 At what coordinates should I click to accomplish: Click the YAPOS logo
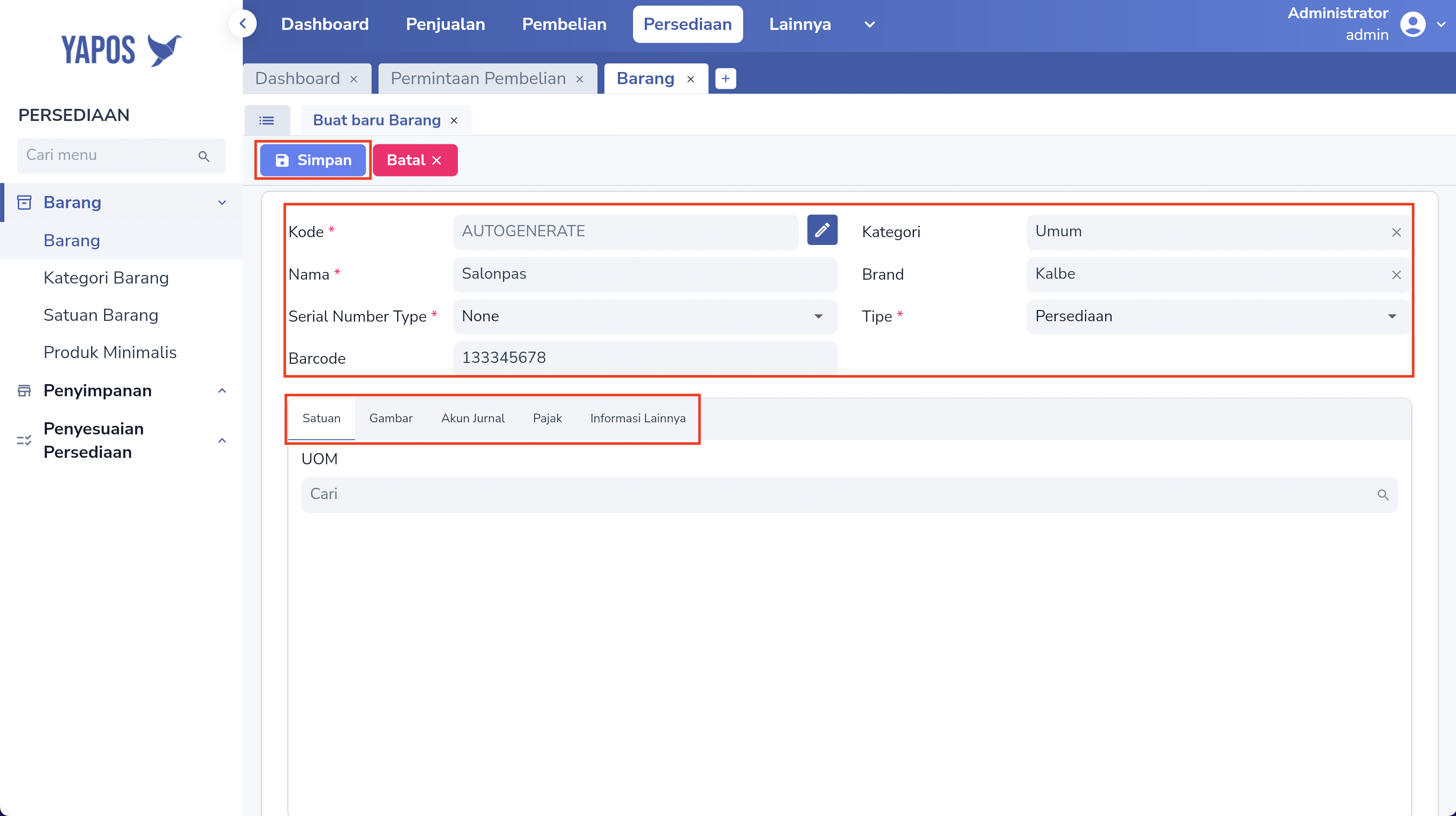(121, 50)
